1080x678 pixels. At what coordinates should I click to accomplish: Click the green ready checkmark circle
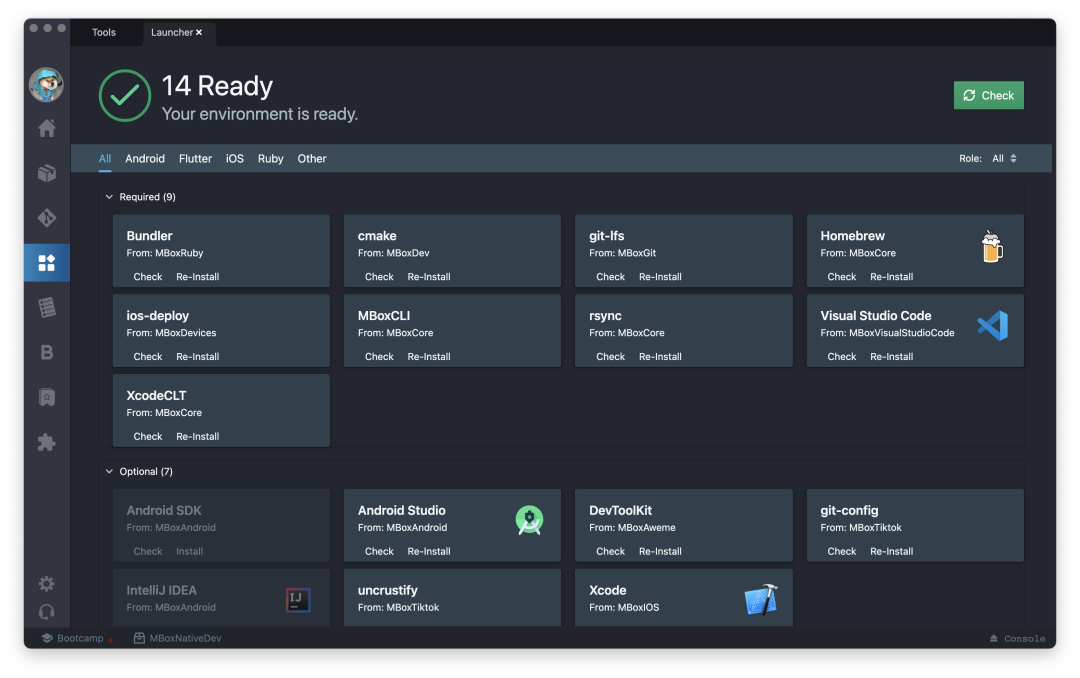tap(125, 96)
